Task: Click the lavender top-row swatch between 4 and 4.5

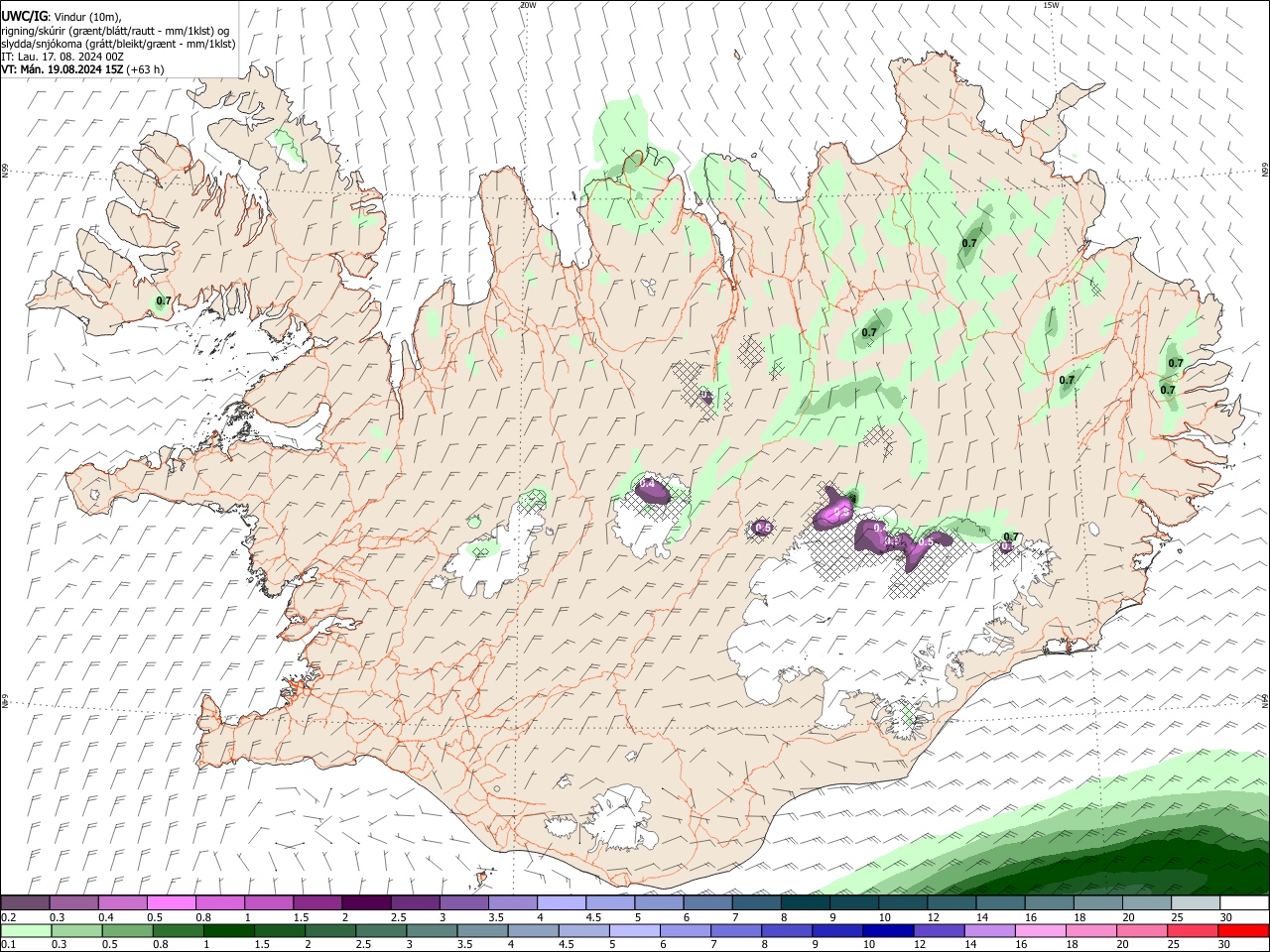Action: 562,902
